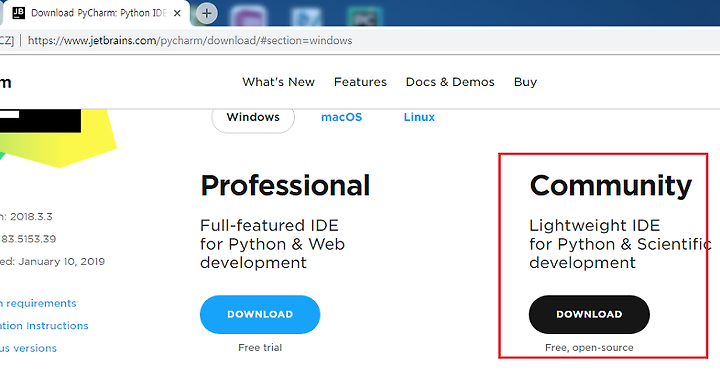
Task: Open the previous versions link
Action: point(28,348)
